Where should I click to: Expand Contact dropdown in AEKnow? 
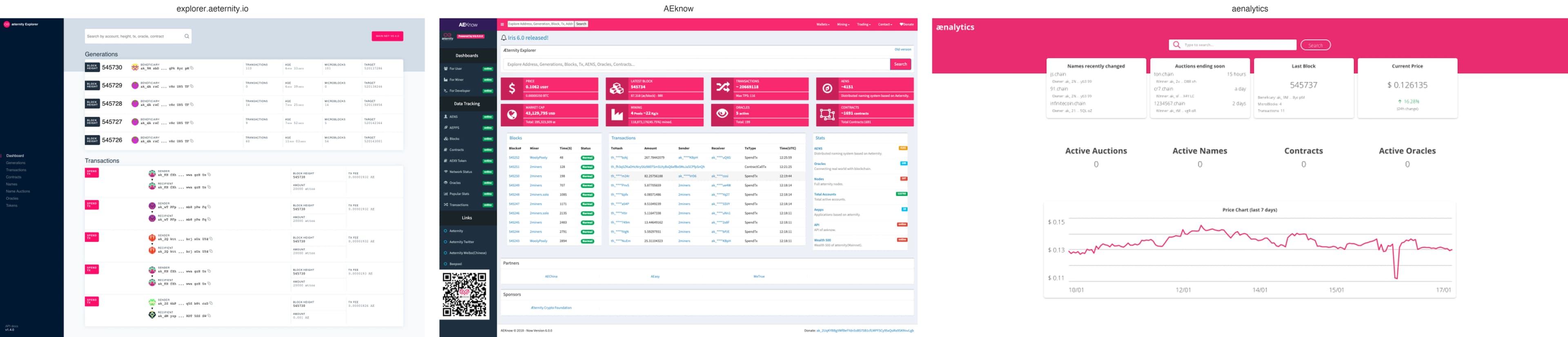click(x=885, y=25)
